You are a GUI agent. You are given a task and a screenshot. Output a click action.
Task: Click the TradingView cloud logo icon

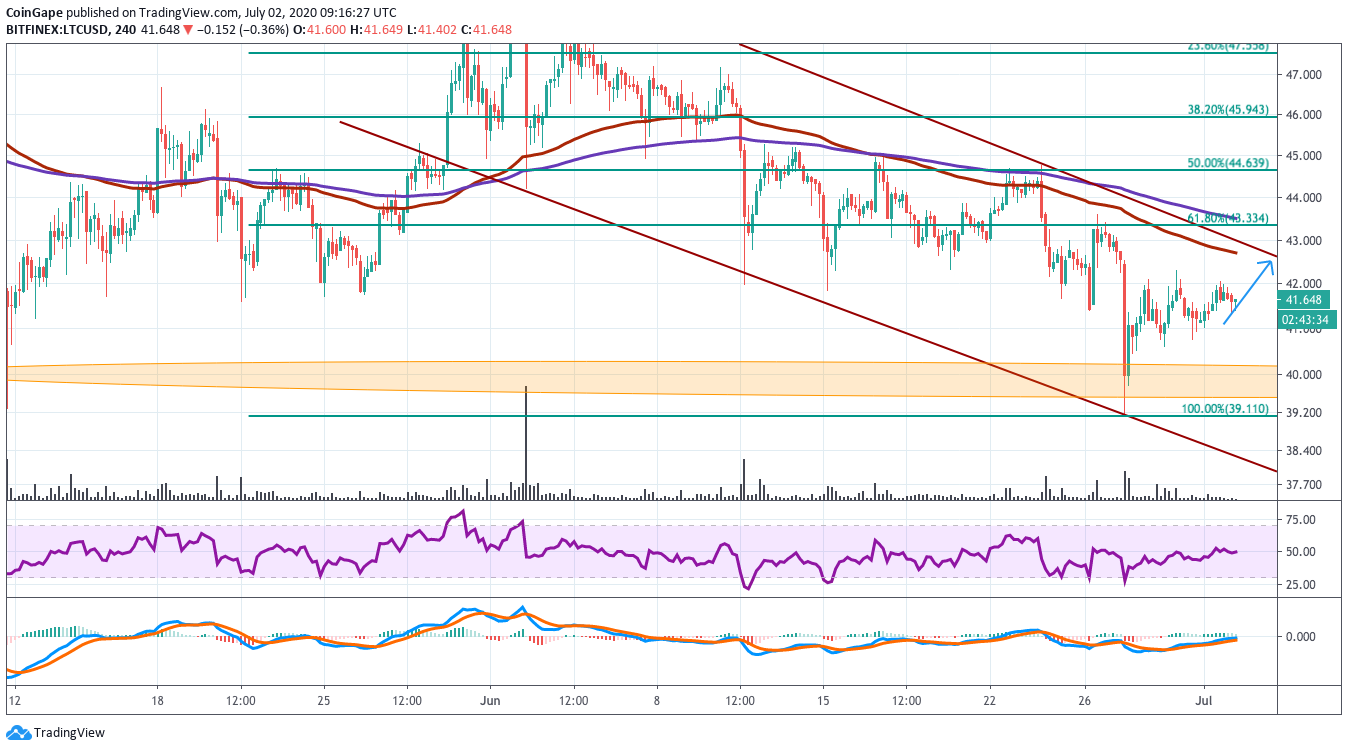click(17, 733)
